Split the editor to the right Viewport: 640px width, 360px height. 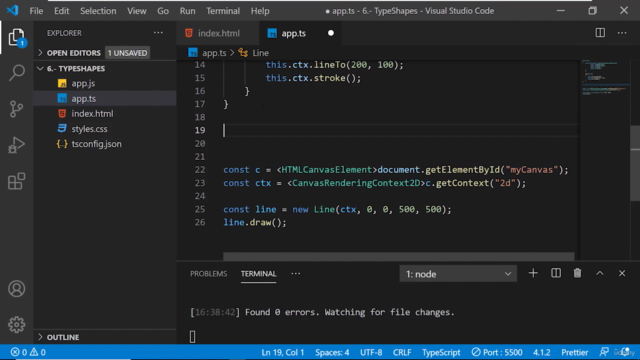[600, 33]
